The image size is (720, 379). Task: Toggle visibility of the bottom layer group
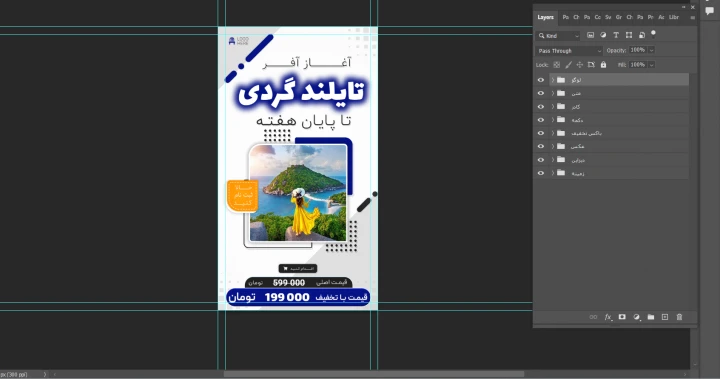coord(540,173)
